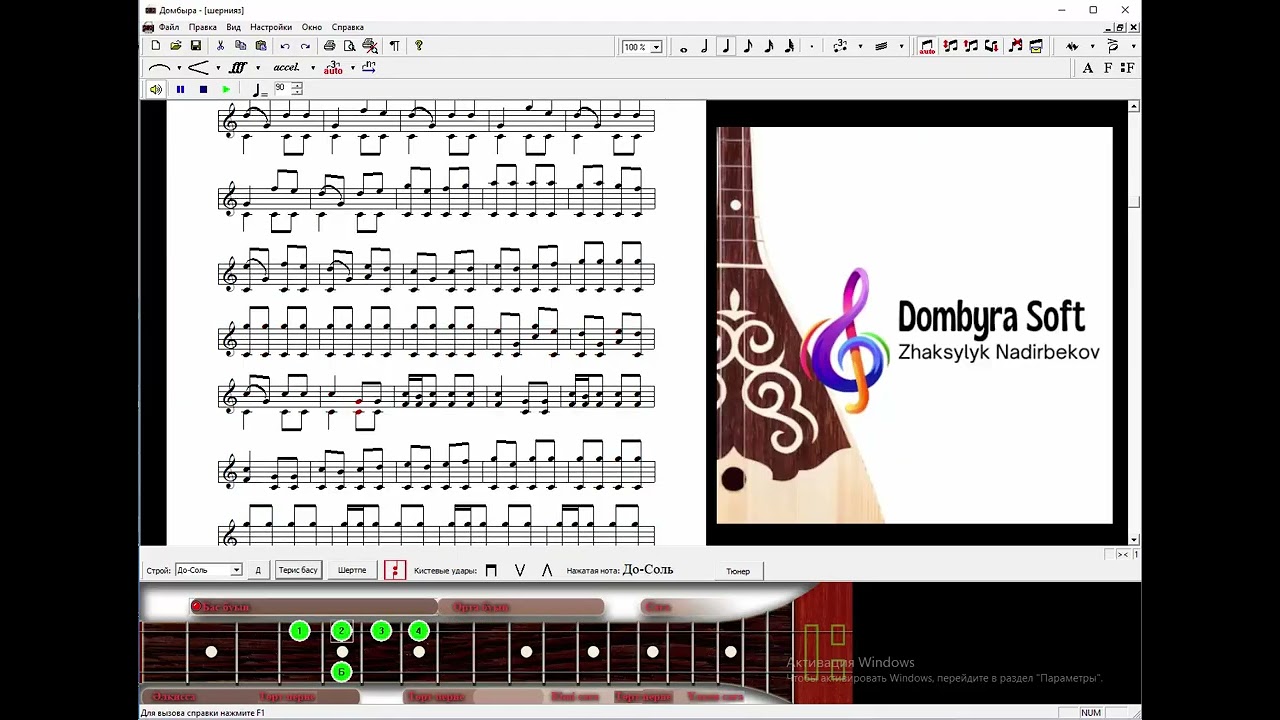Viewport: 1280px width, 720px height.
Task: Click green finger marker 1 on fretboard
Action: pos(299,631)
